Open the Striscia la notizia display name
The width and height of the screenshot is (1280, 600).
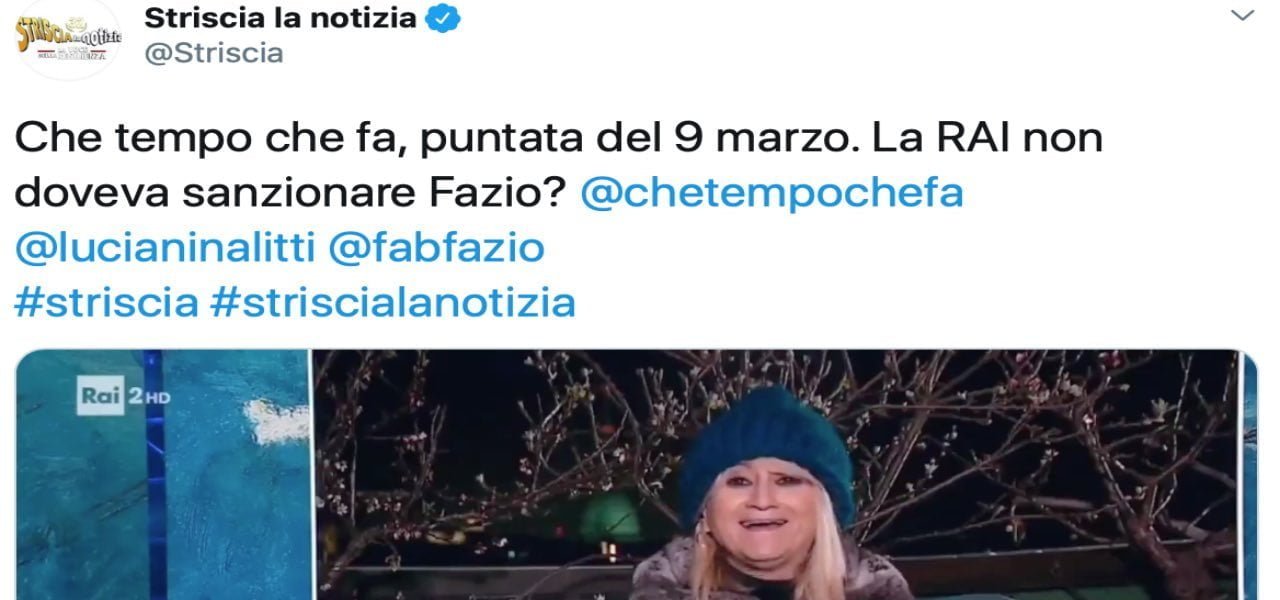pos(281,17)
